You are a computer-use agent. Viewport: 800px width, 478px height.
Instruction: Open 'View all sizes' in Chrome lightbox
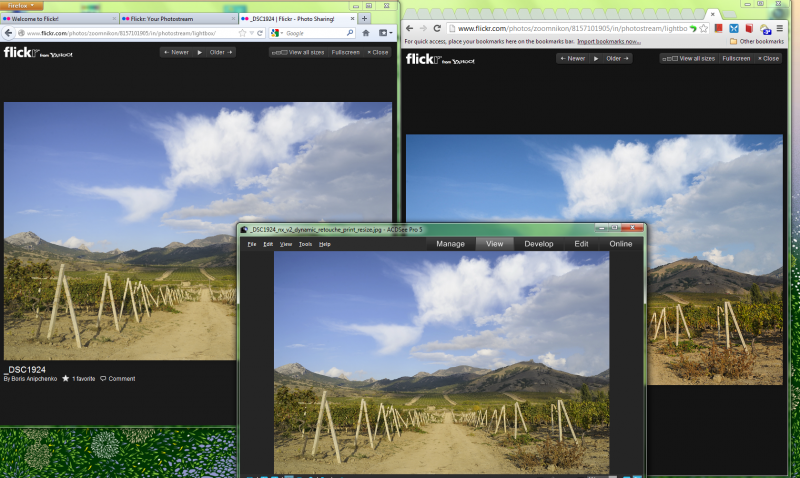tap(689, 58)
